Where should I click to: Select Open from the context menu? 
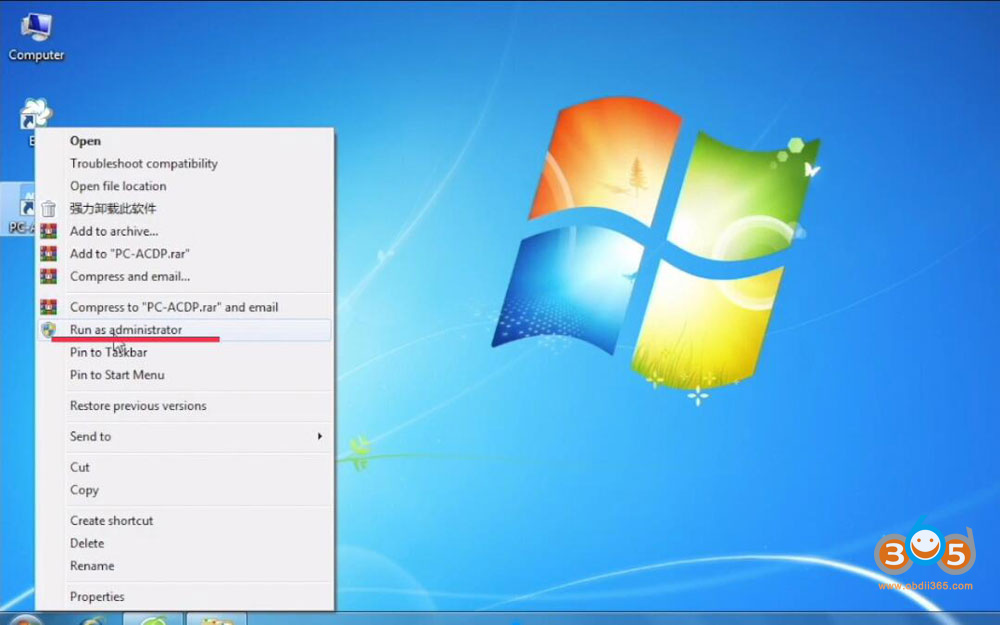tap(85, 141)
